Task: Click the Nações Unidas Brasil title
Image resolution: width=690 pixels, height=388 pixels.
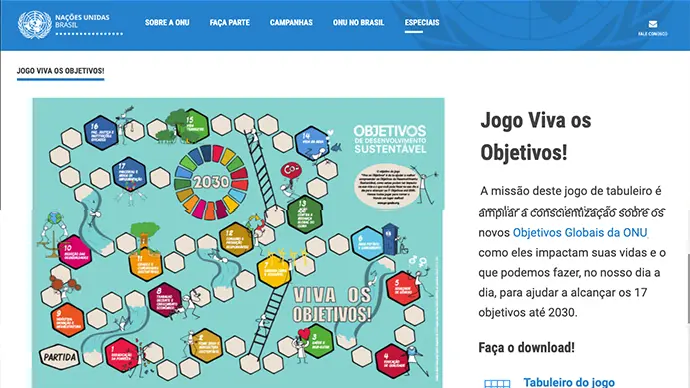Action: [x=82, y=21]
